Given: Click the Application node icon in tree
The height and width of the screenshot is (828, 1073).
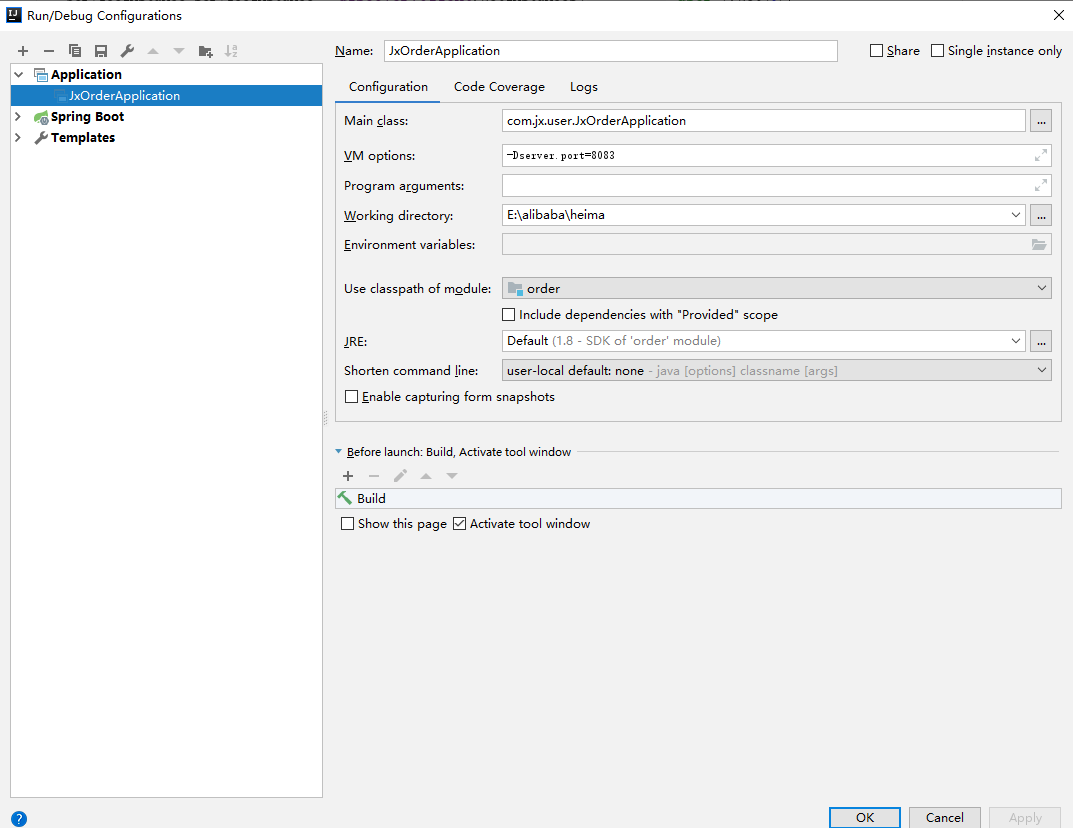Looking at the screenshot, I should pos(41,75).
